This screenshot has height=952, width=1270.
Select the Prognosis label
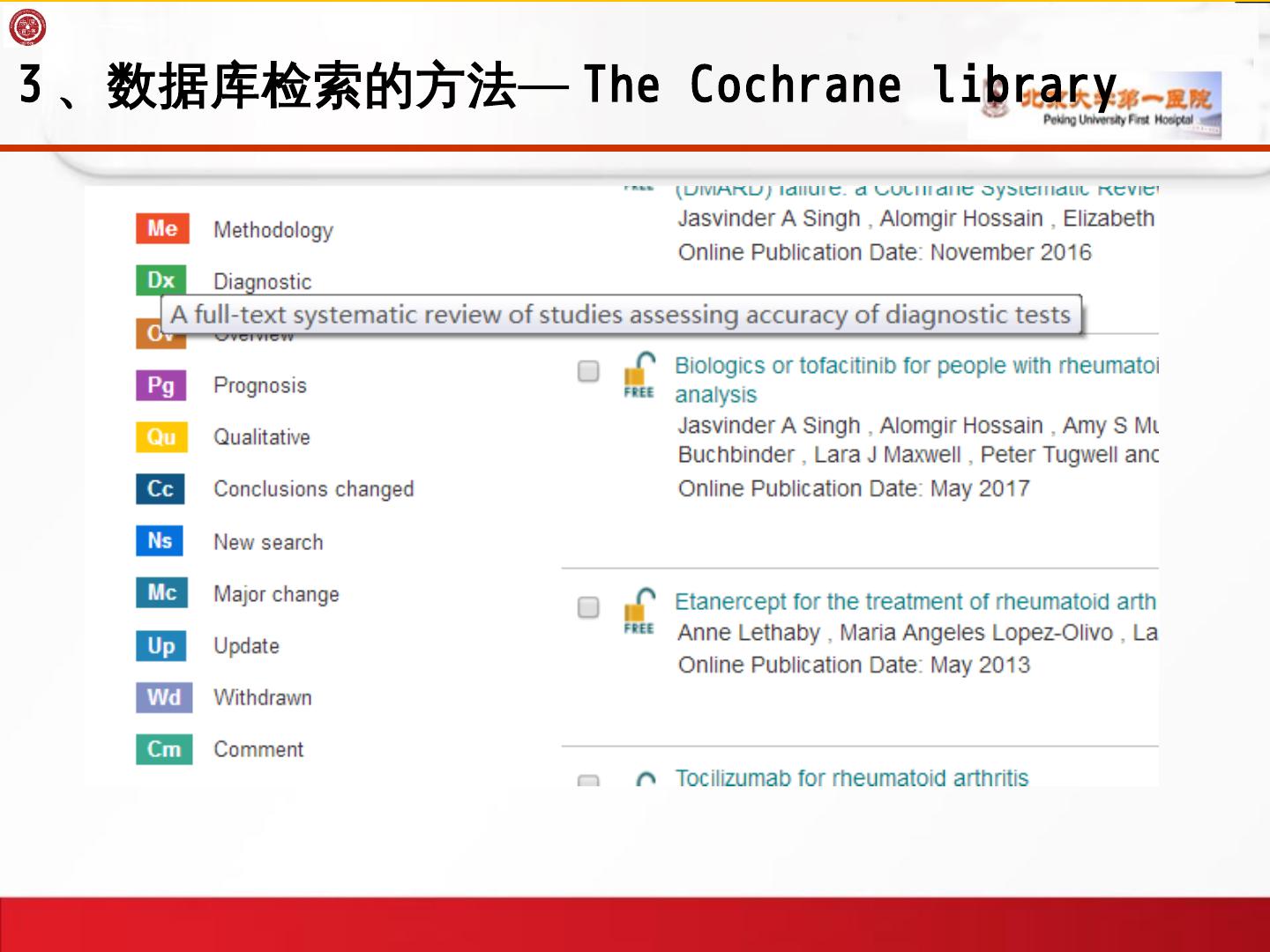(x=260, y=385)
